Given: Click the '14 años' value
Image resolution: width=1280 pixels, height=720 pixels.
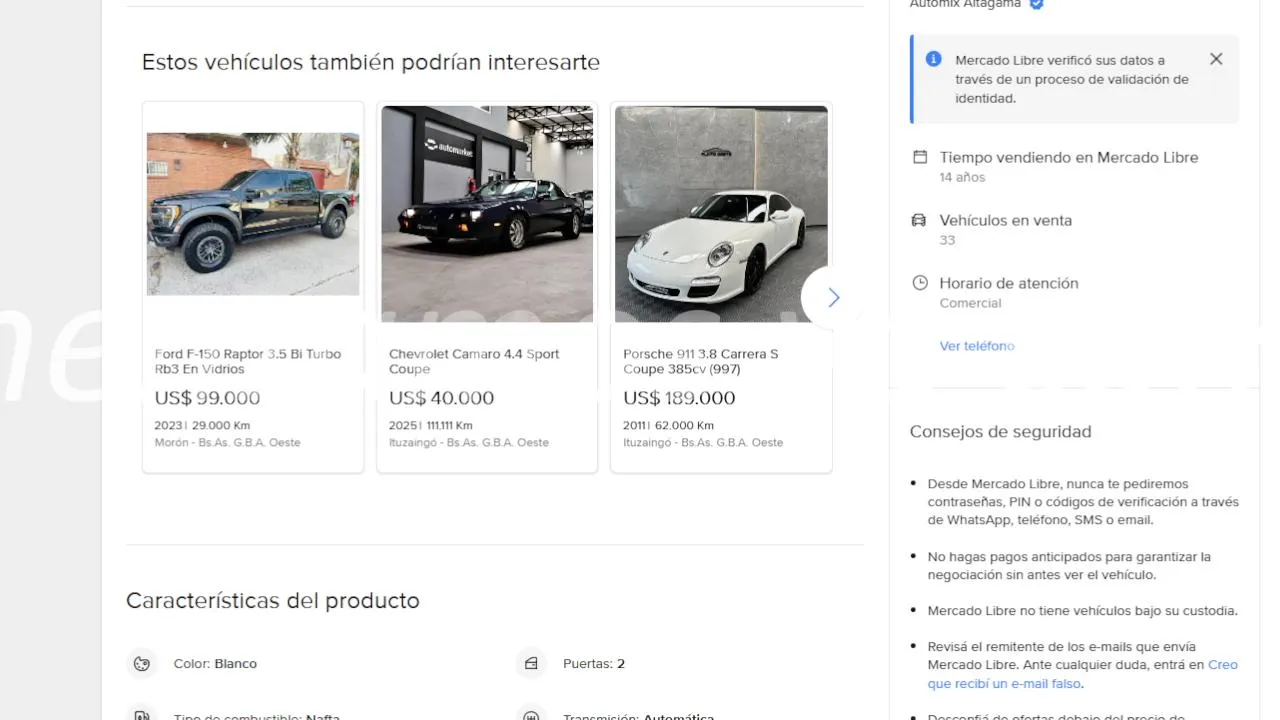Looking at the screenshot, I should point(962,177).
